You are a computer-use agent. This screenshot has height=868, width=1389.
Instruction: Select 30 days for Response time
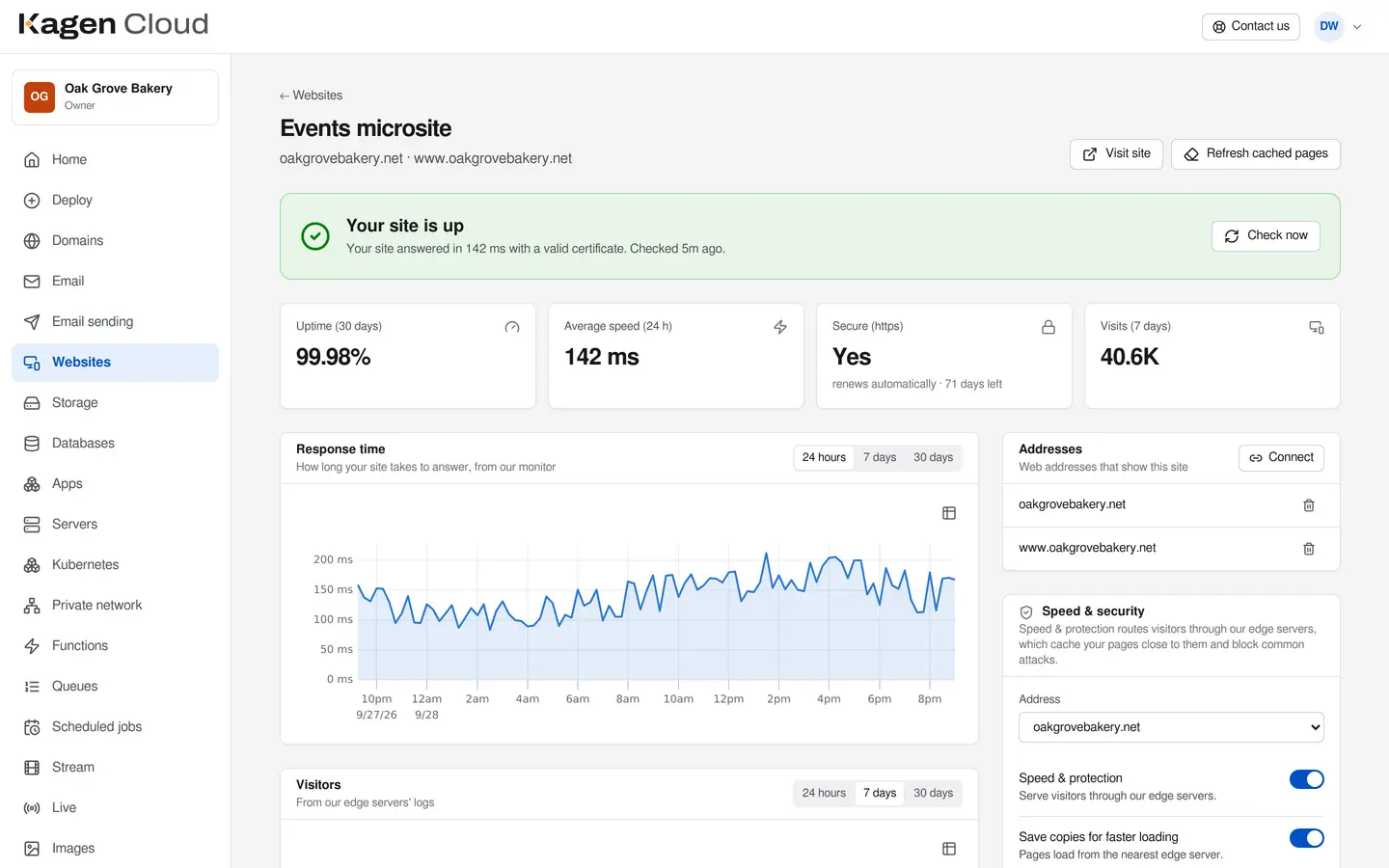(933, 458)
